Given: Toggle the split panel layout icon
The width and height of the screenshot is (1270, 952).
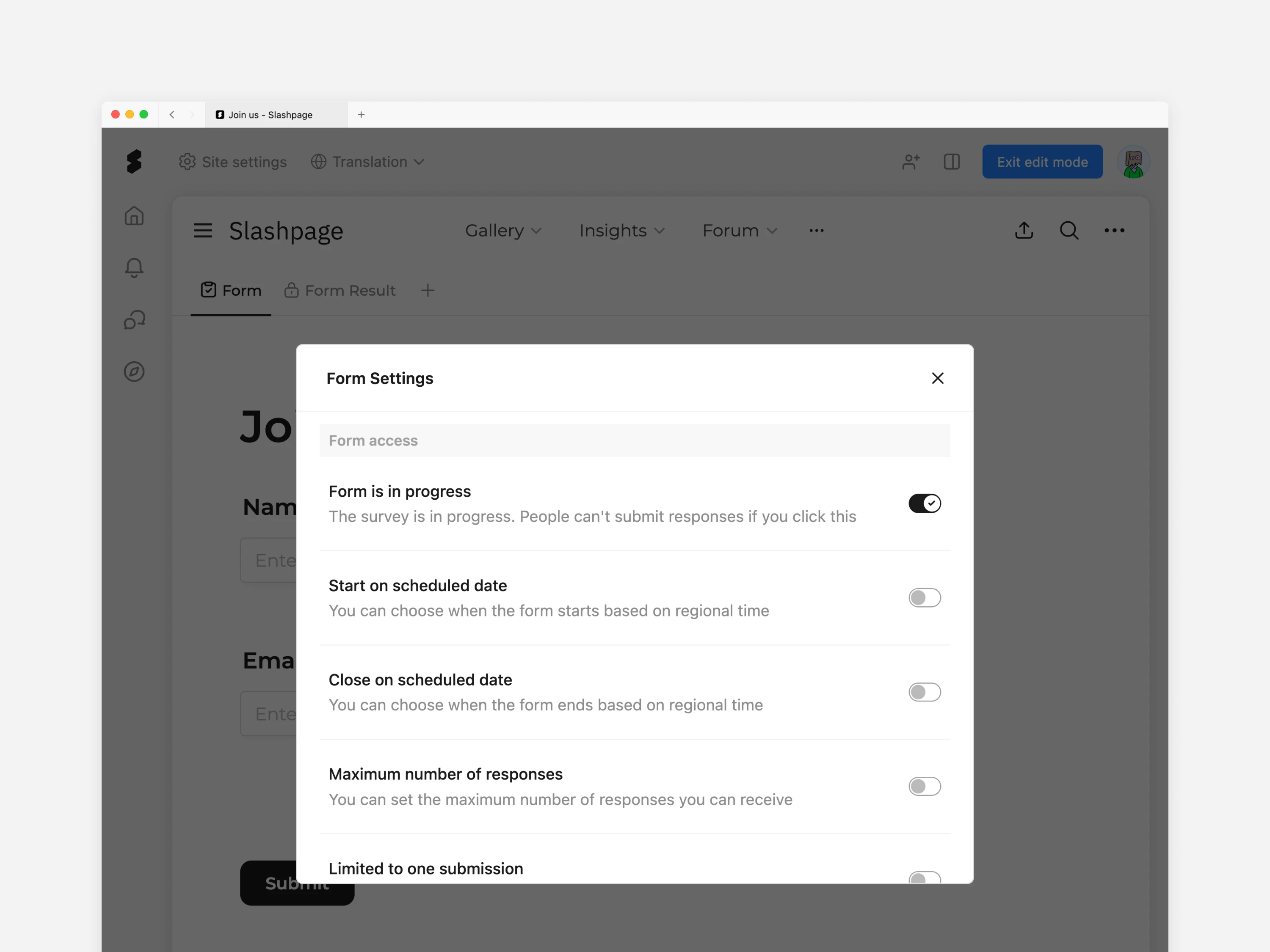Looking at the screenshot, I should click(x=951, y=162).
